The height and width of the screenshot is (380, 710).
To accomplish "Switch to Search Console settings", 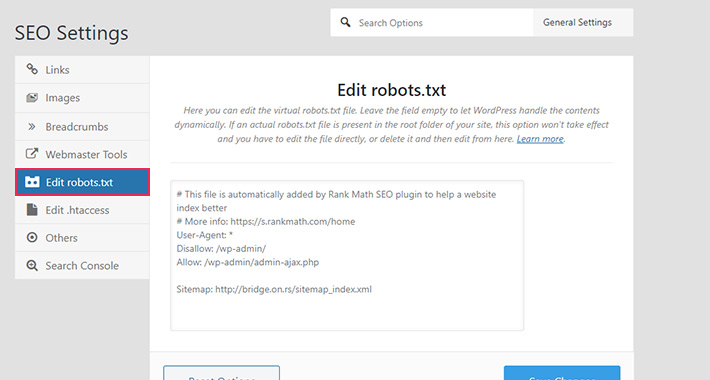I will [82, 265].
